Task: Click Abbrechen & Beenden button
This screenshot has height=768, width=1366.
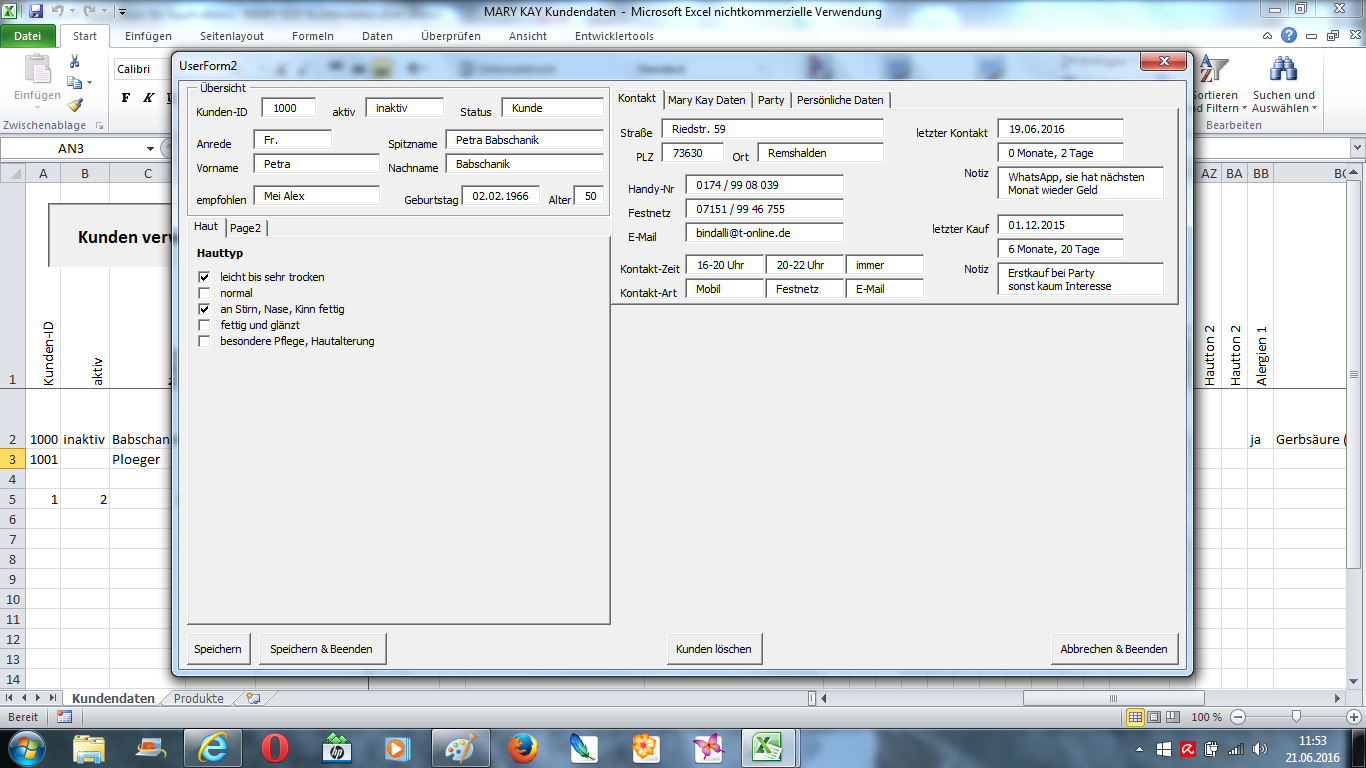Action: coord(1114,649)
